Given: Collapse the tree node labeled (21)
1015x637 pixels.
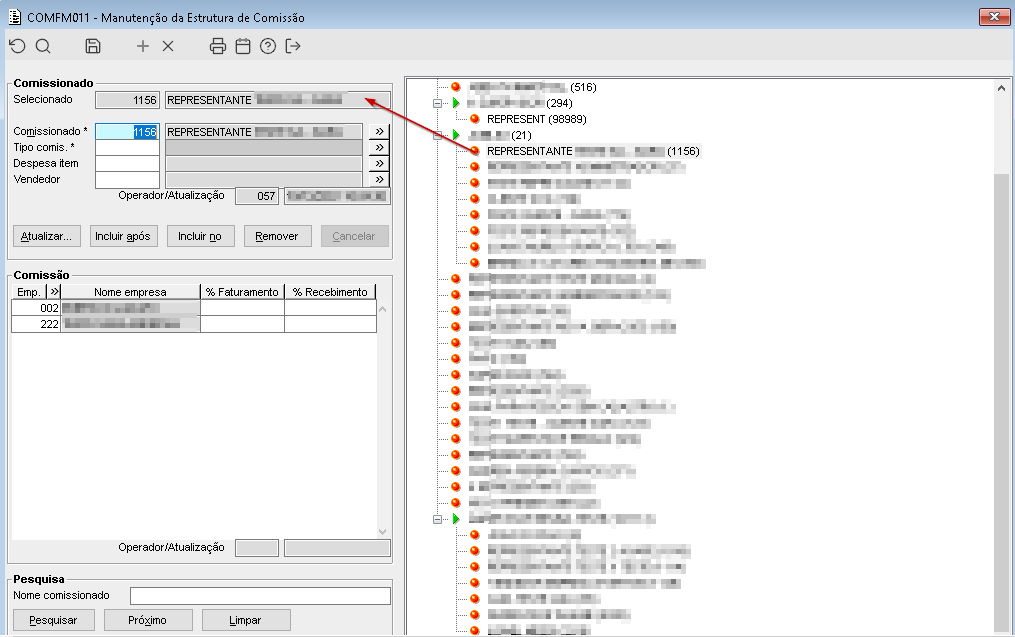Looking at the screenshot, I should pos(438,135).
